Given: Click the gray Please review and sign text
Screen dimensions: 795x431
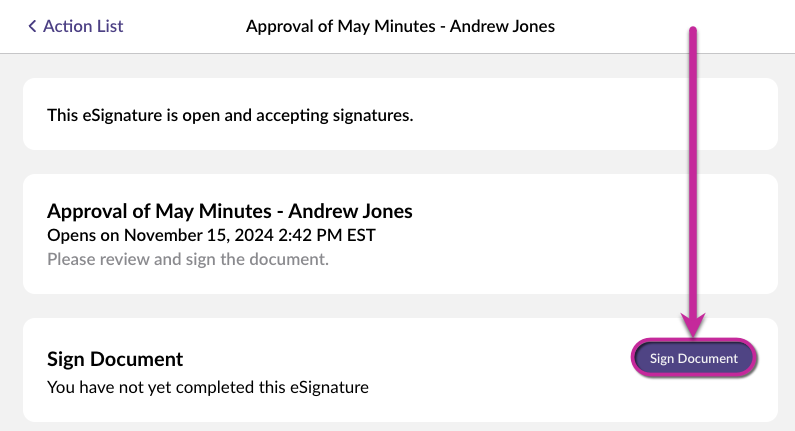Looking at the screenshot, I should (x=188, y=259).
